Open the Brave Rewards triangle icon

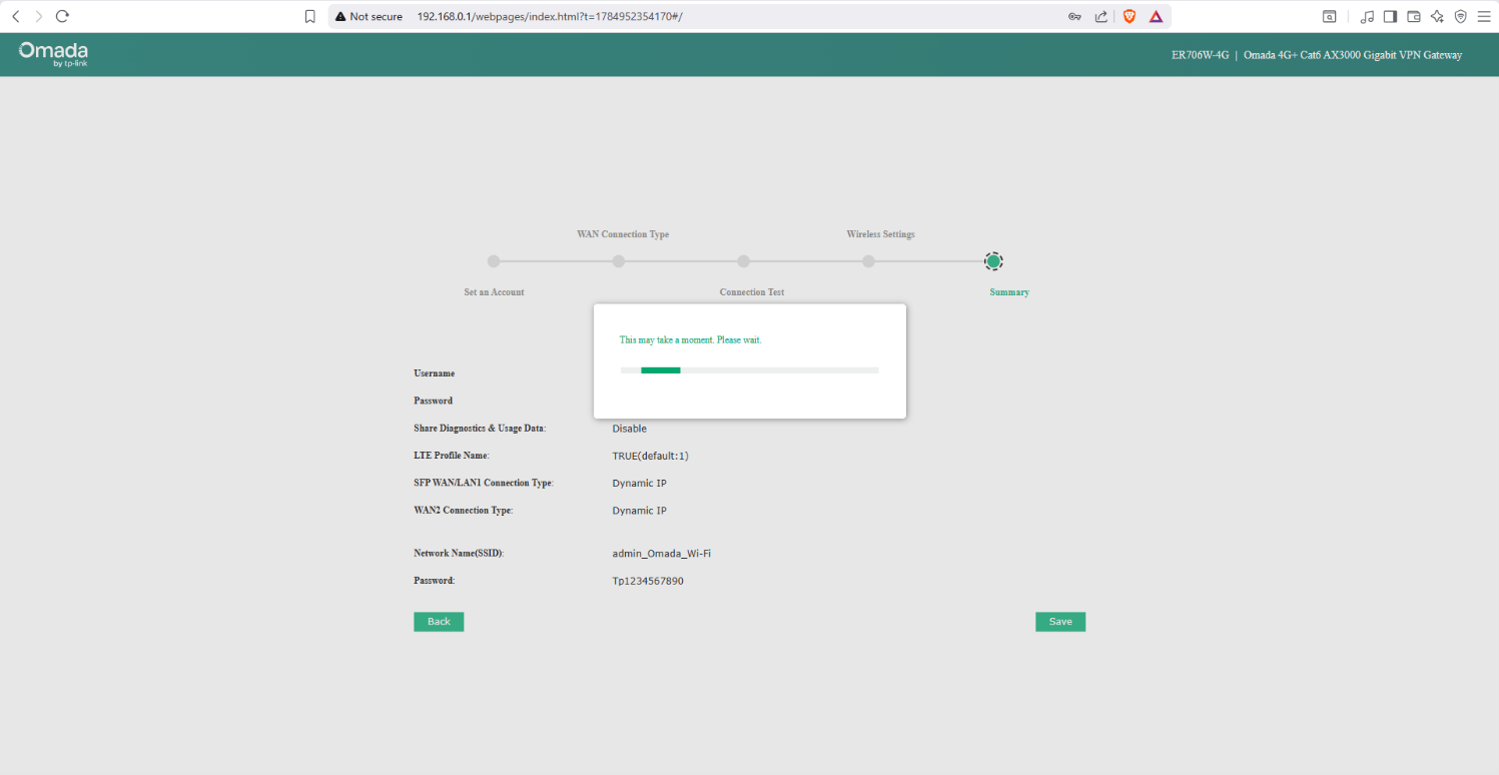tap(1156, 16)
